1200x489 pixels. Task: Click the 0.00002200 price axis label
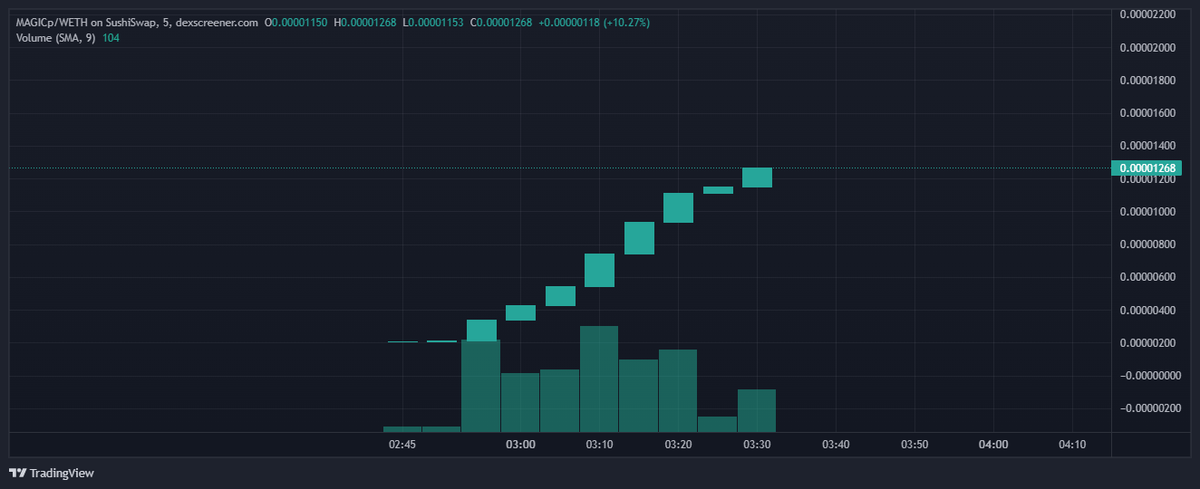pyautogui.click(x=1148, y=14)
